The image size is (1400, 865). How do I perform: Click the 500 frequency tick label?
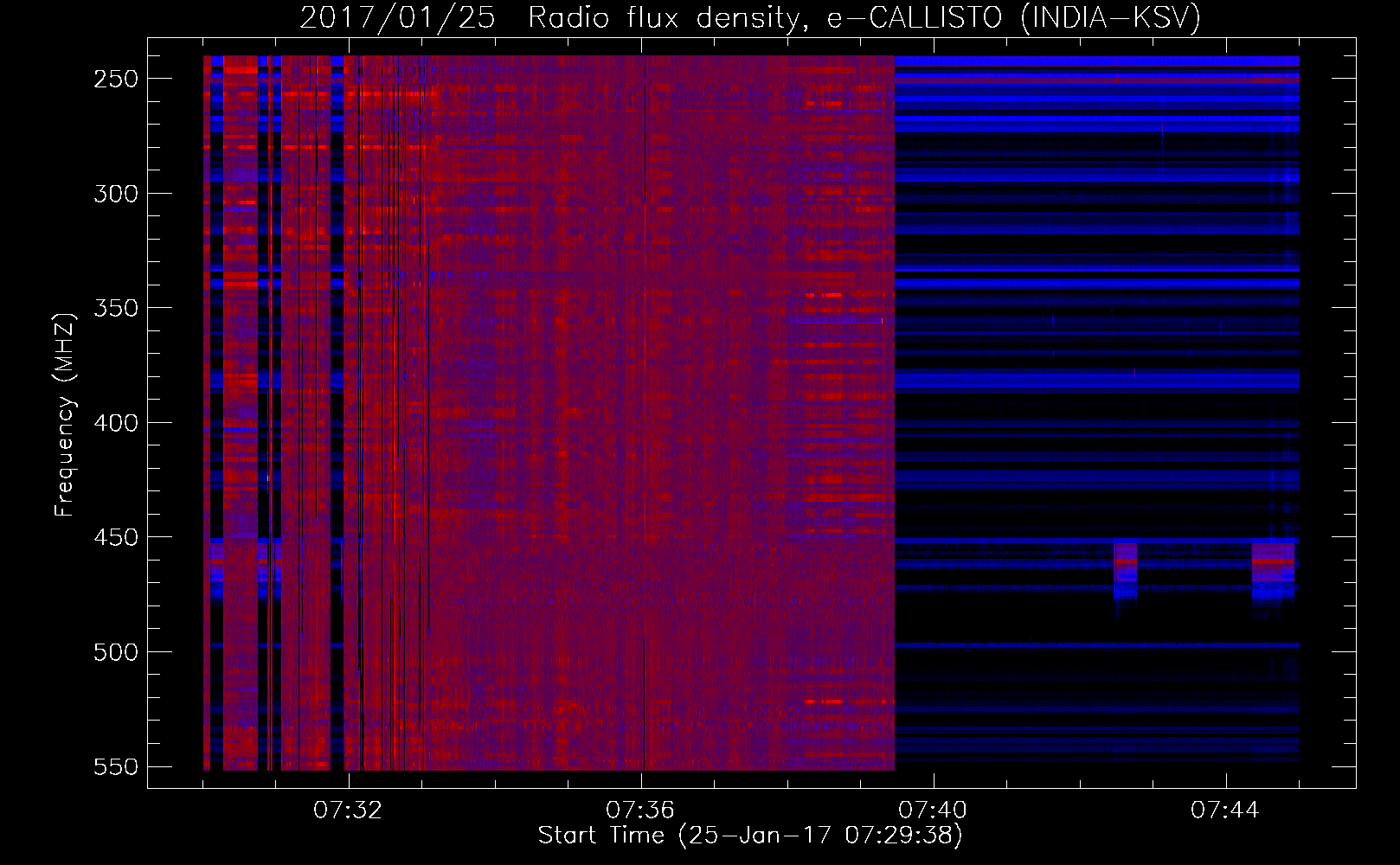116,652
